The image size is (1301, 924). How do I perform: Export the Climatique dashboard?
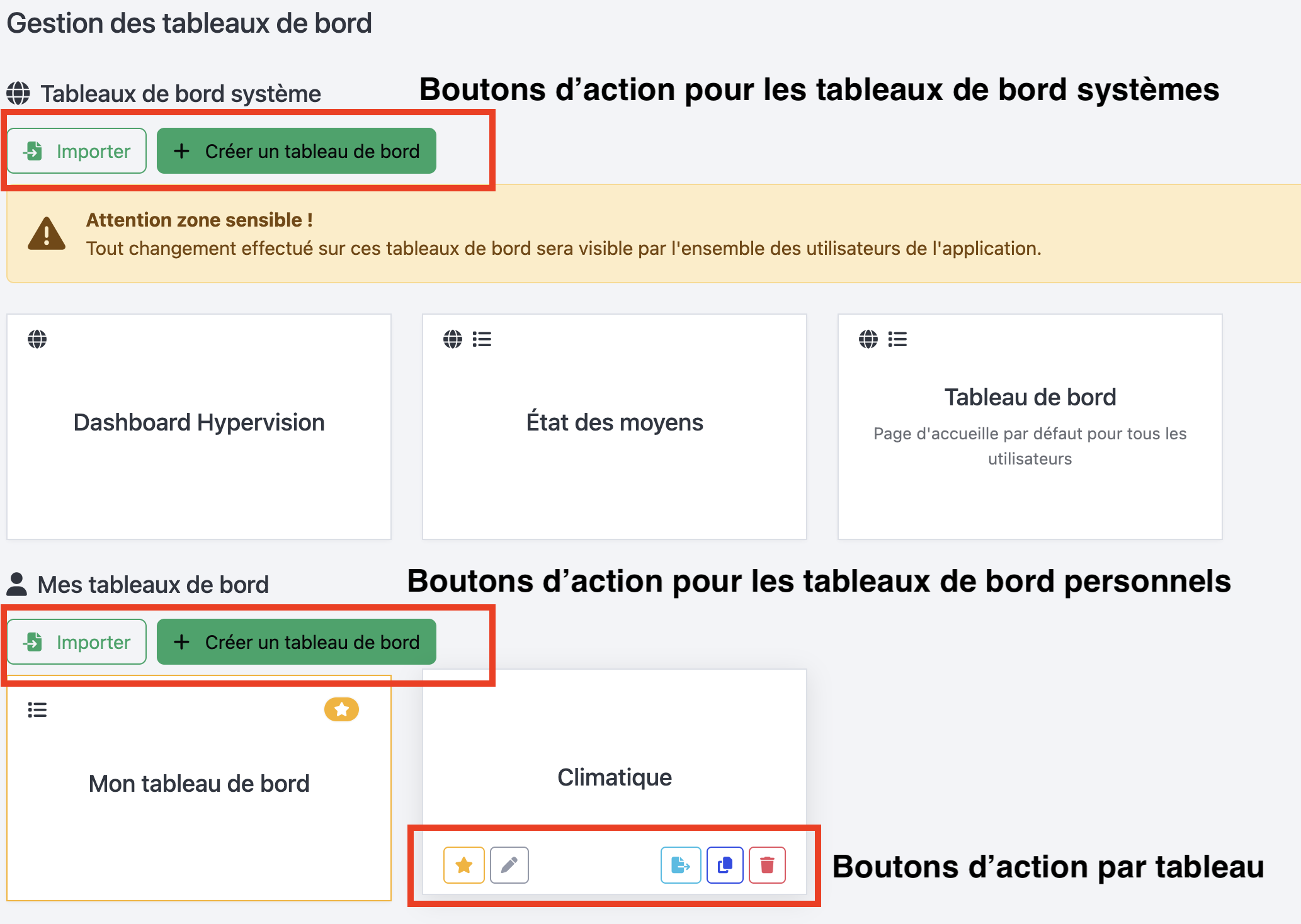point(681,865)
